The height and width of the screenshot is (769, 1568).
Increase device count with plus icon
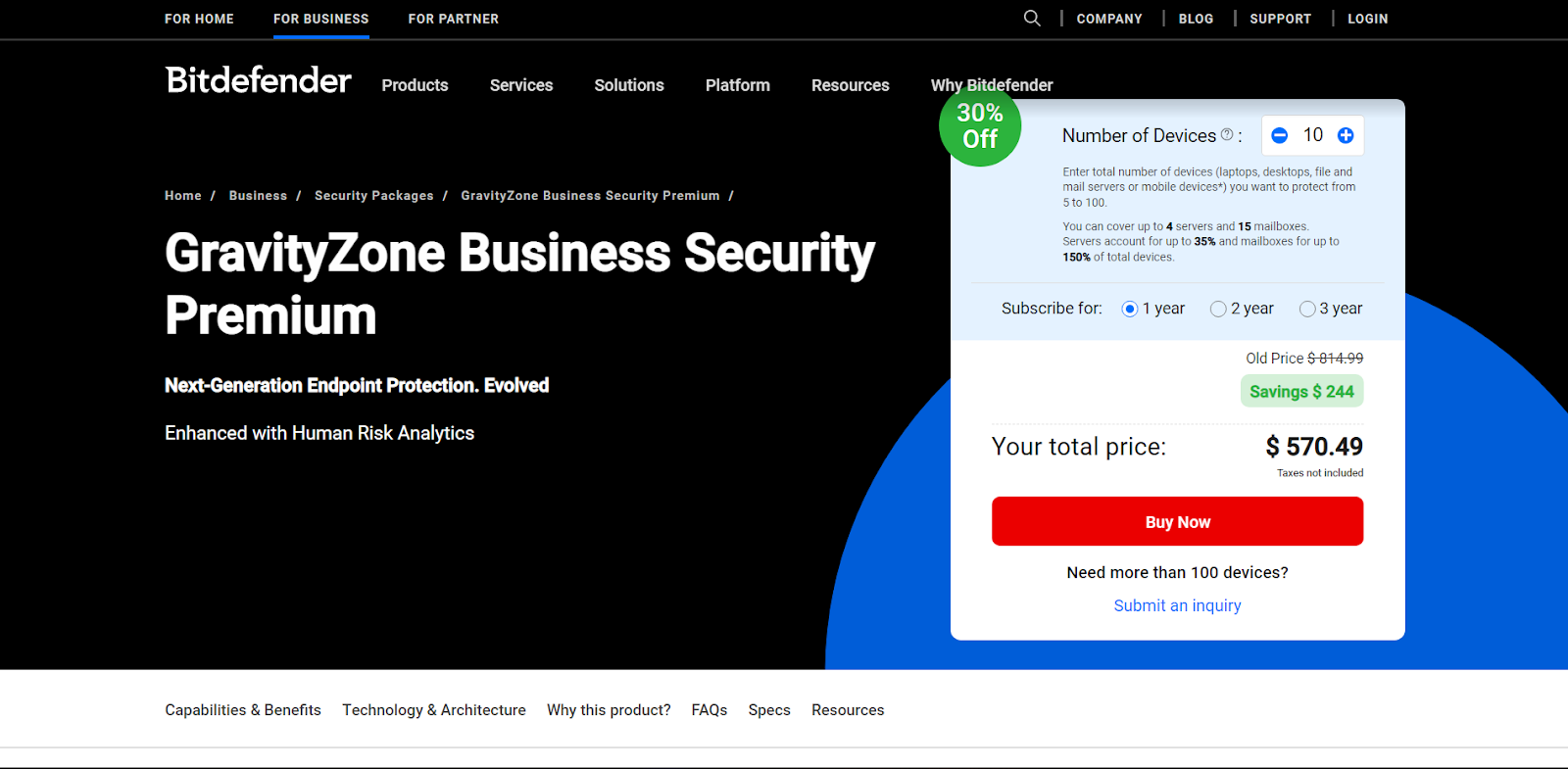coord(1346,136)
